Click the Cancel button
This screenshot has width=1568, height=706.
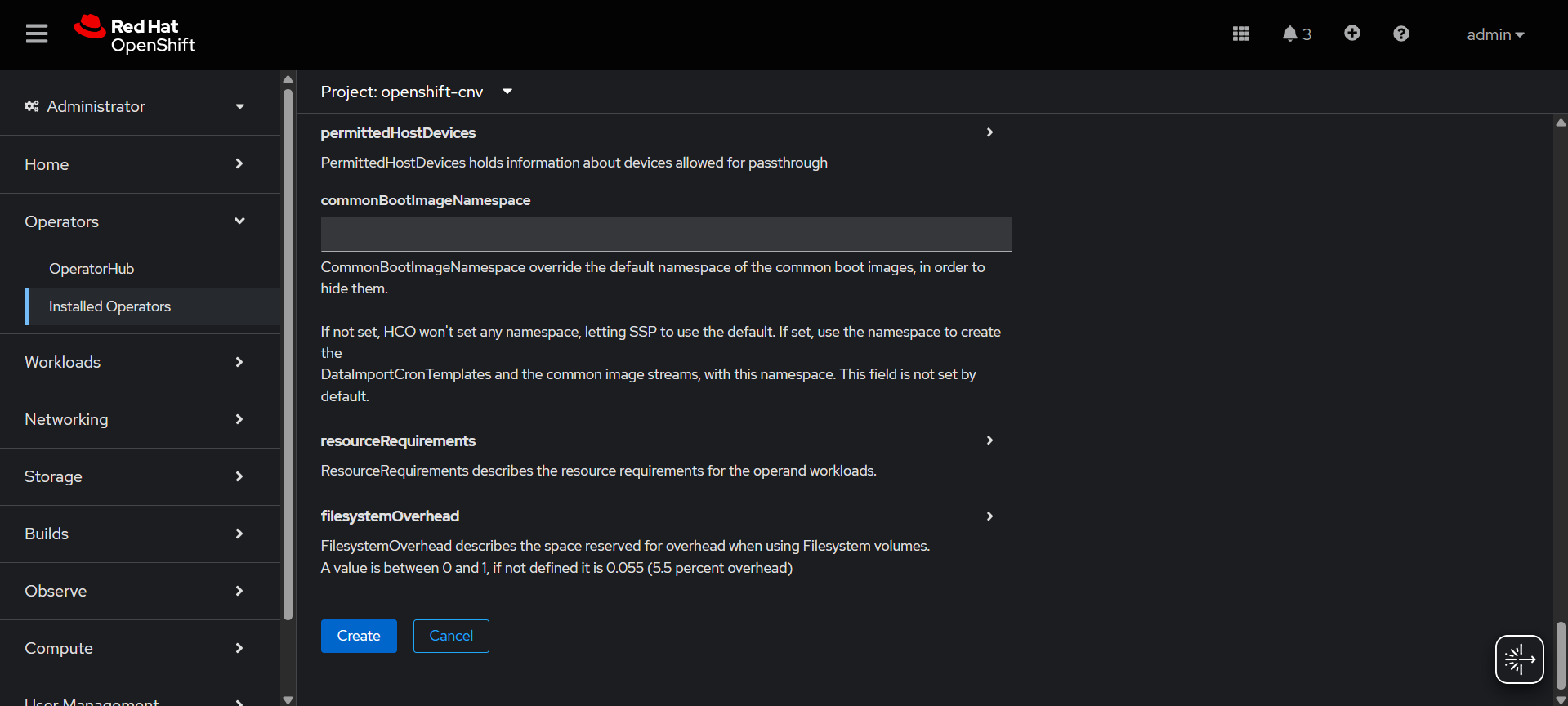[x=451, y=636]
